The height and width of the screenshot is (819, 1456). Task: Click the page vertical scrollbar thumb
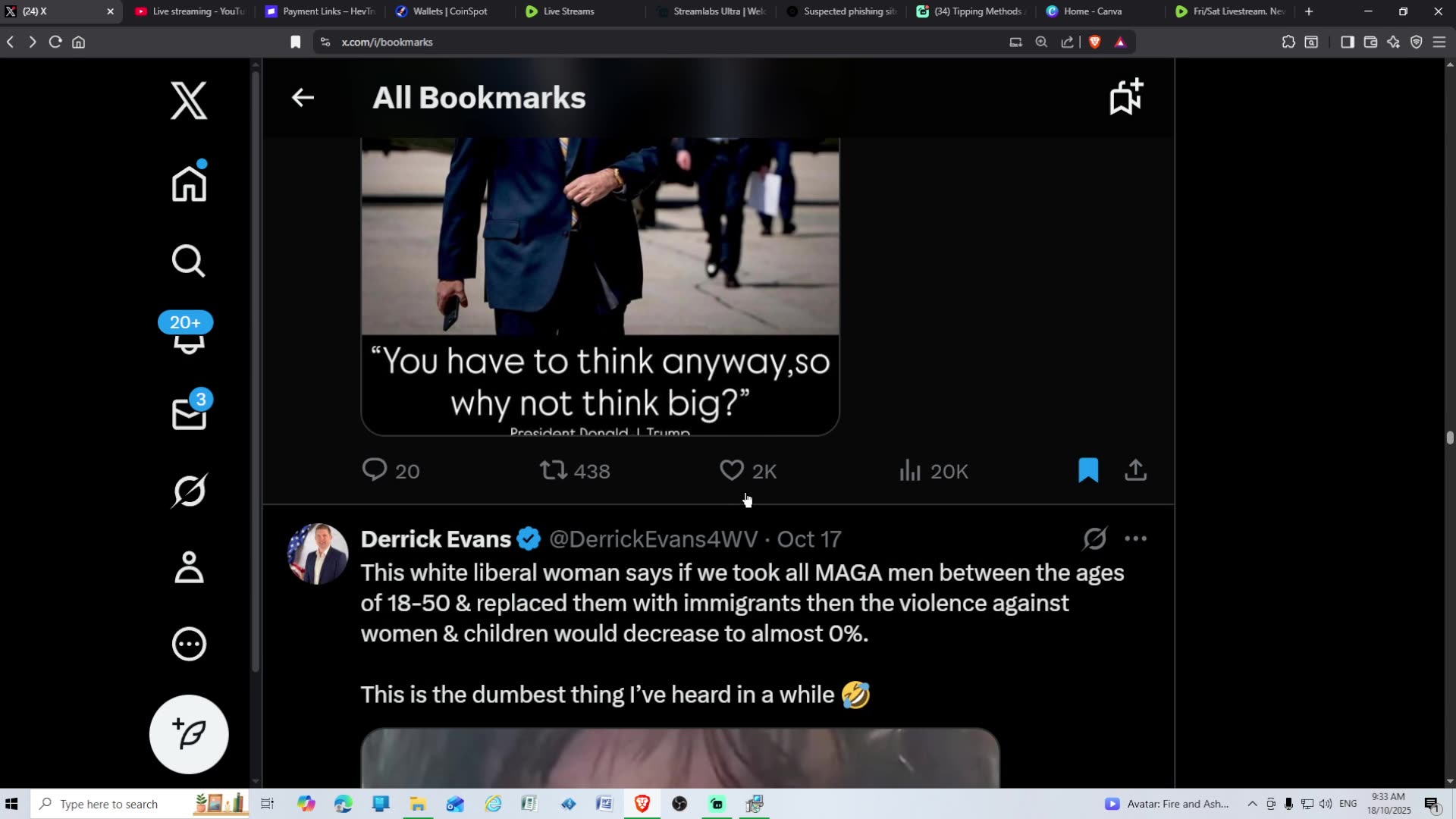1450,438
